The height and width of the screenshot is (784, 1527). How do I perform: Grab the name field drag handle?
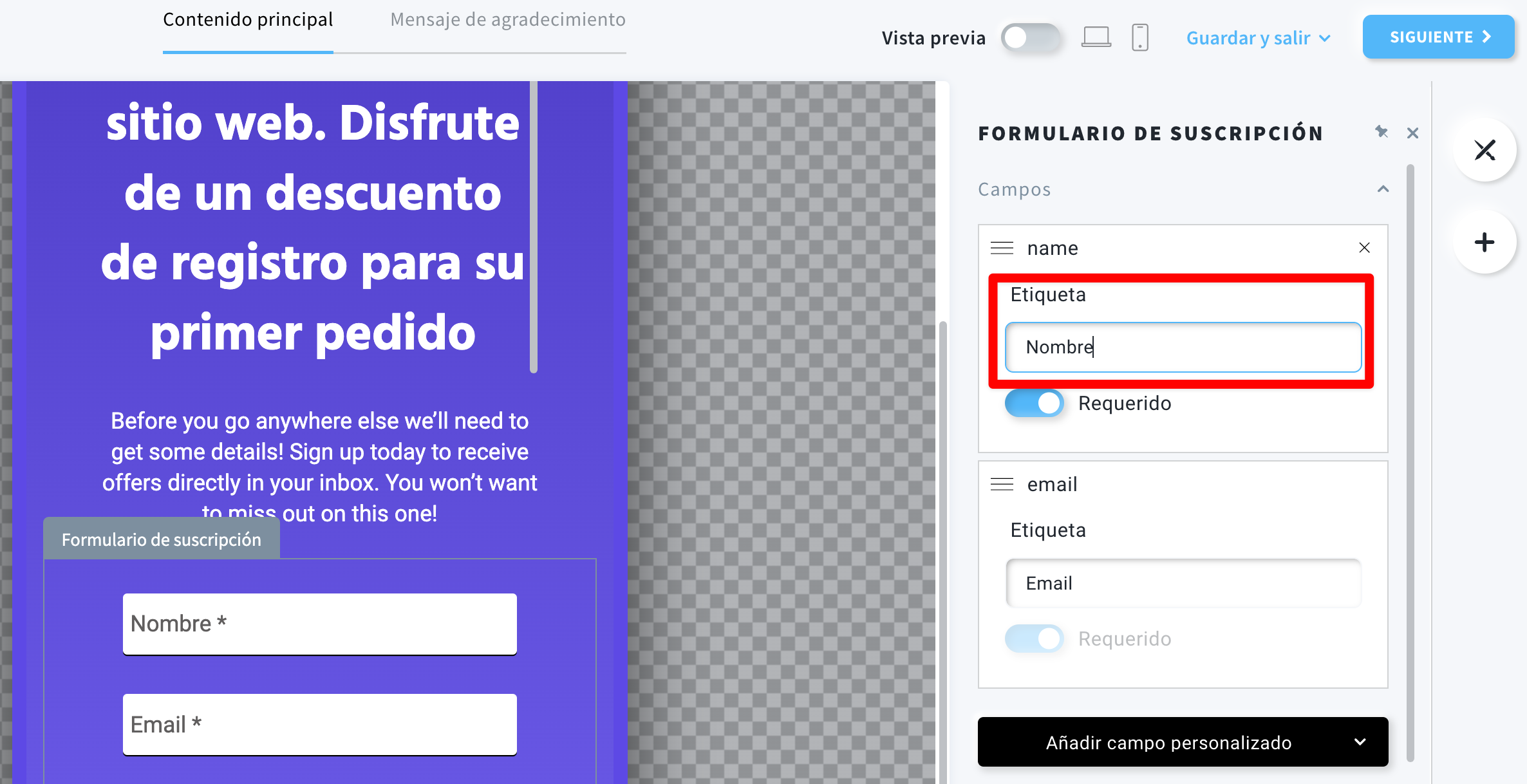pyautogui.click(x=1002, y=248)
